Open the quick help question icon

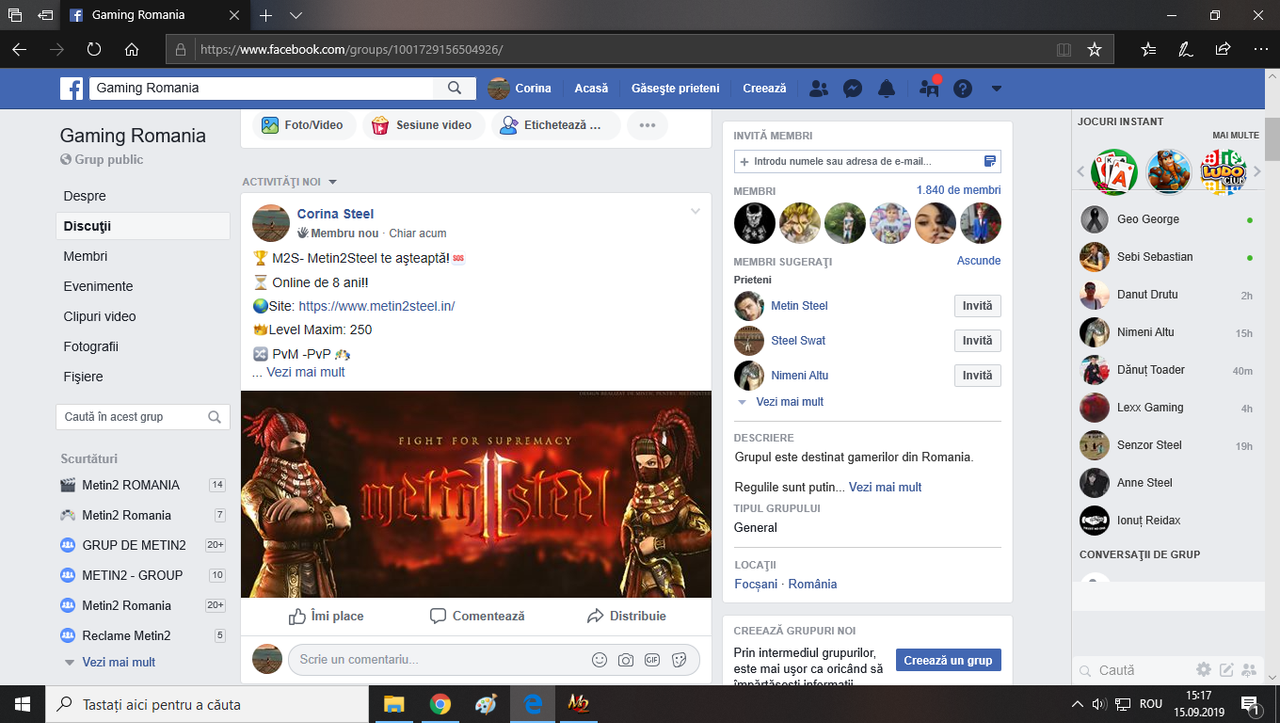tap(963, 88)
